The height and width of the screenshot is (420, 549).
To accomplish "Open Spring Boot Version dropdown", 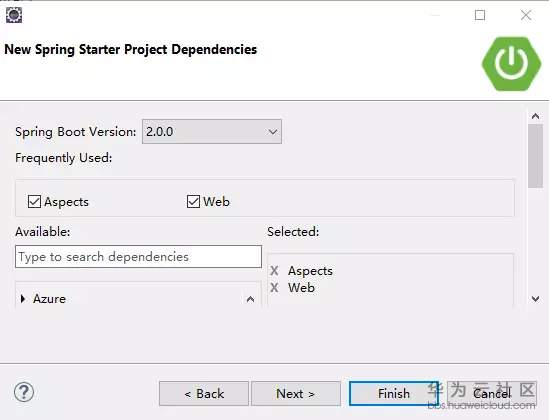I will 212,132.
